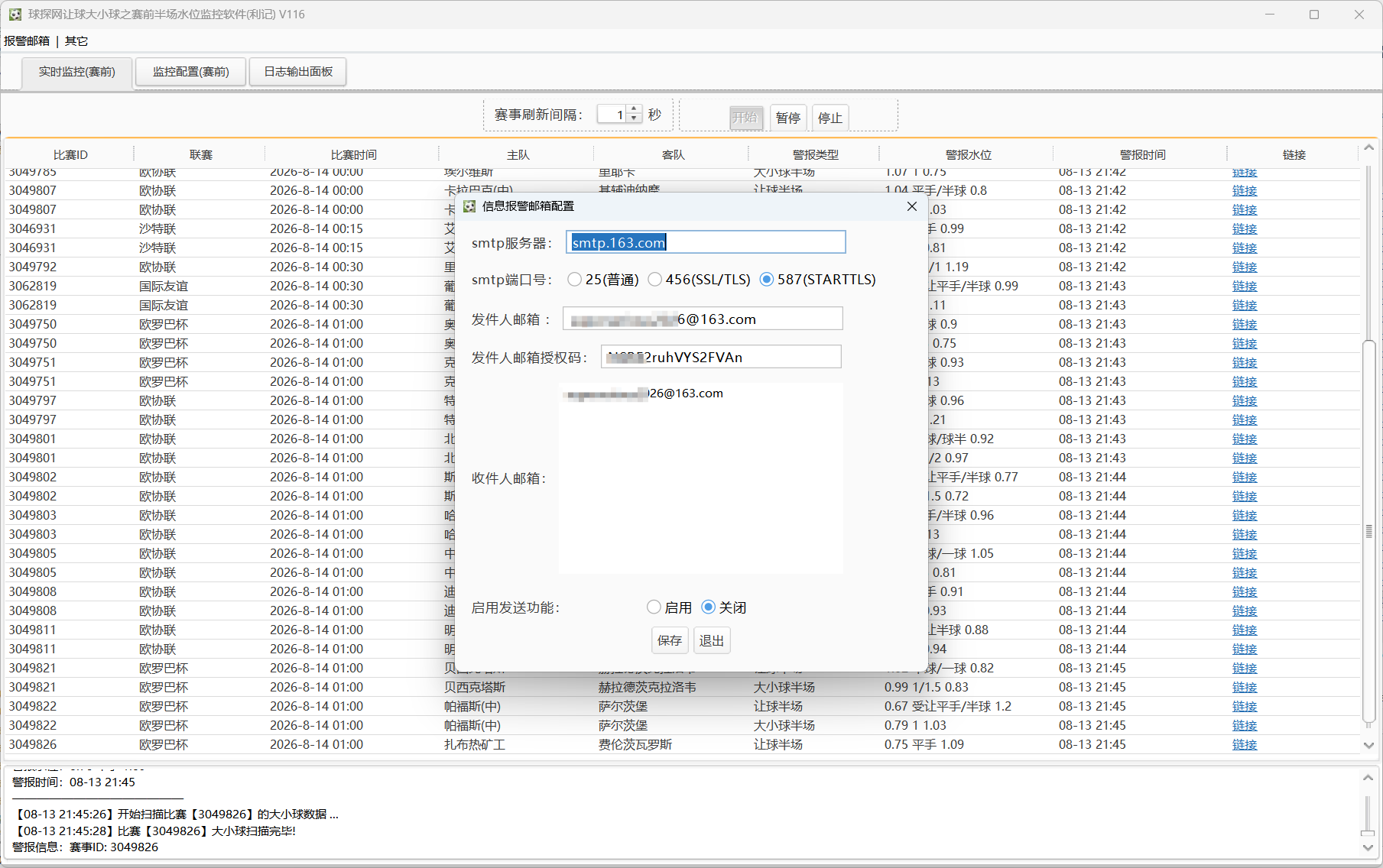Close the 信息报警邮箱配置 dialog
1383x868 pixels.
pos(911,206)
